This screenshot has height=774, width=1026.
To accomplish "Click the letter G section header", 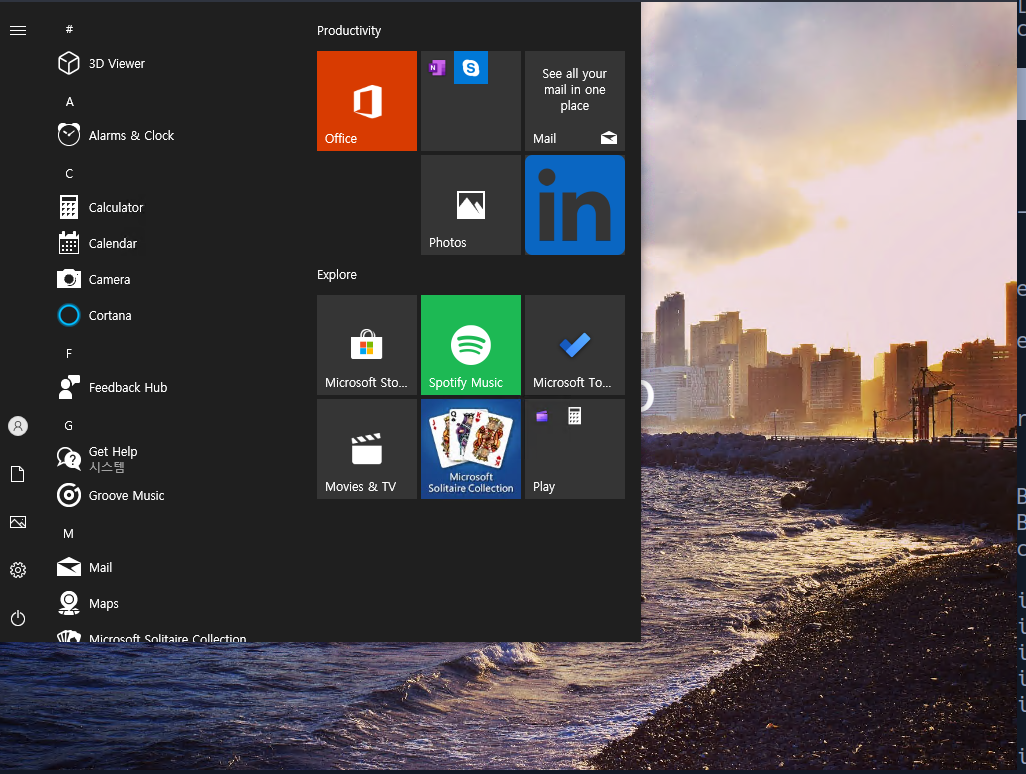I will [69, 425].
